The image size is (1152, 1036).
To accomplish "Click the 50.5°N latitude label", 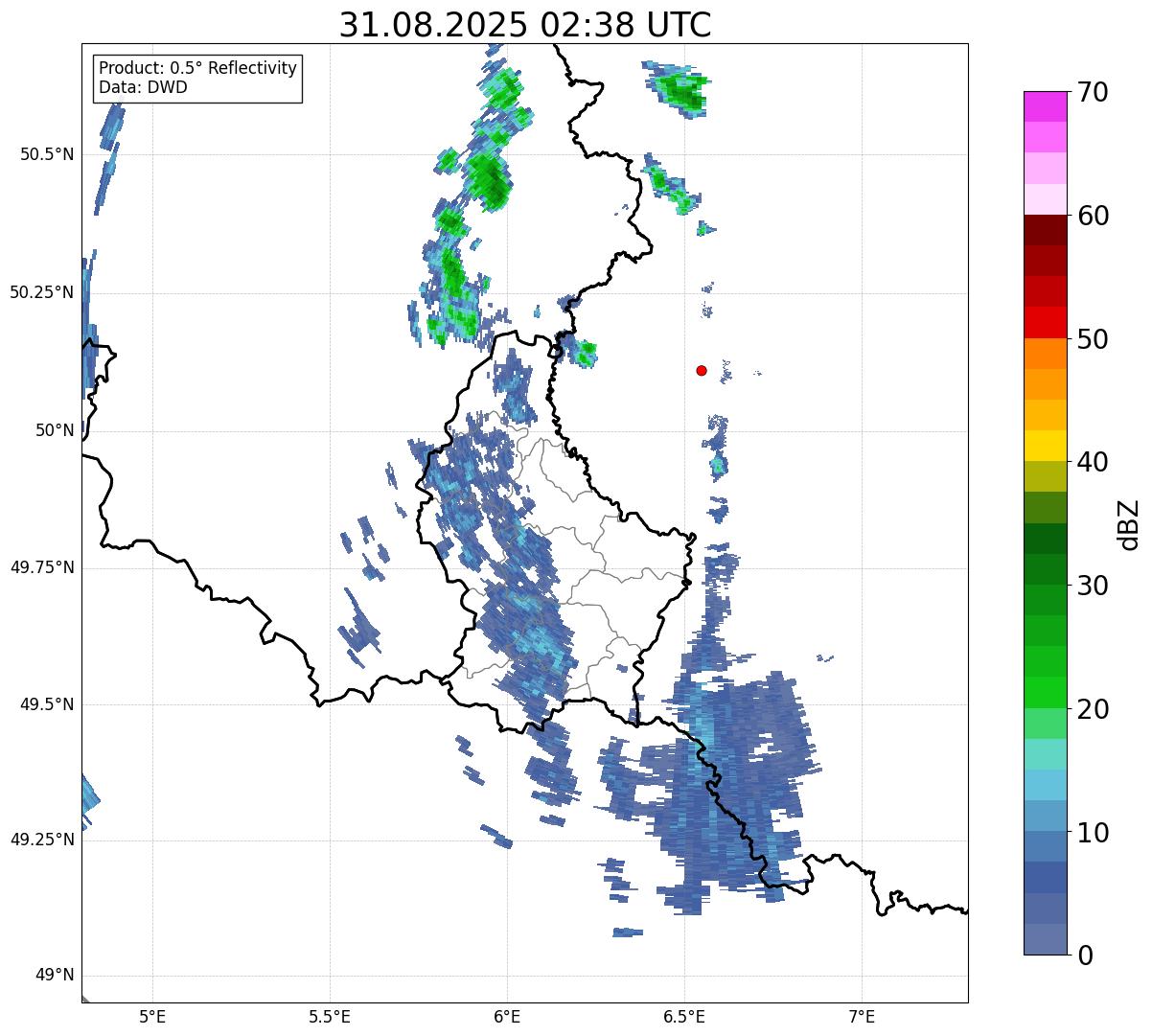I will (46, 154).
